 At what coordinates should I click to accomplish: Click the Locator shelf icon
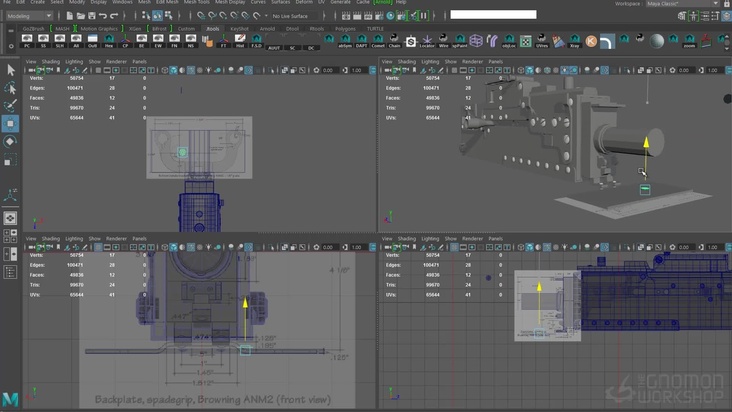427,41
